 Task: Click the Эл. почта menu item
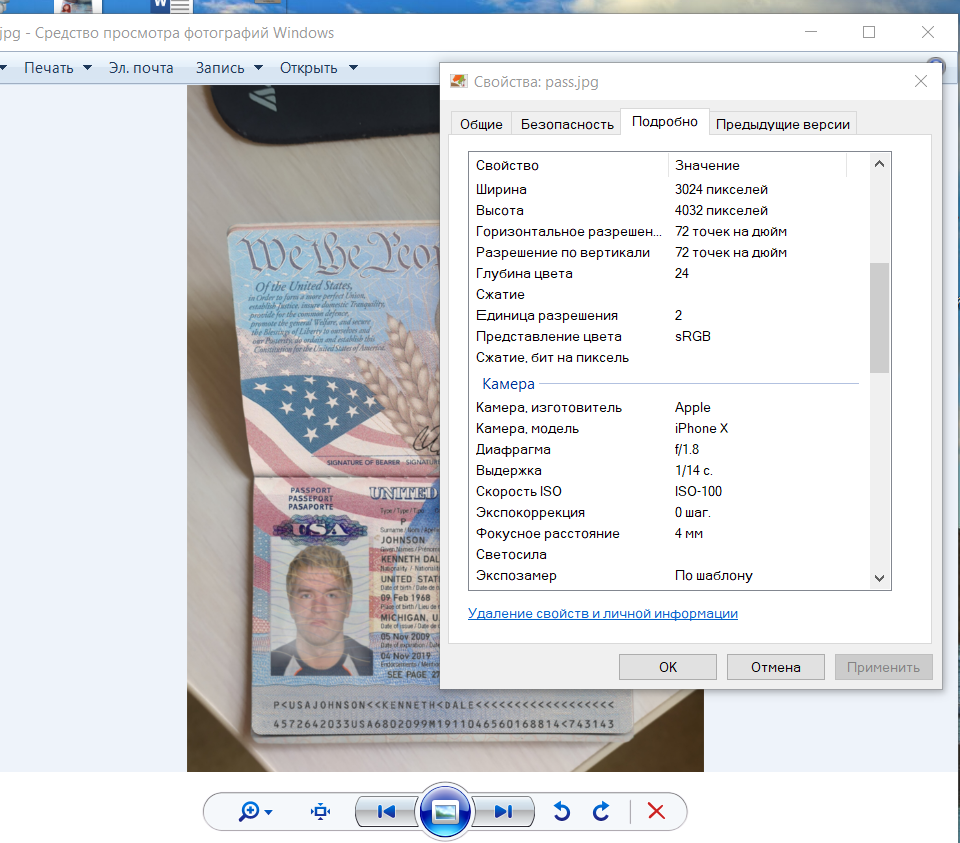click(x=141, y=68)
